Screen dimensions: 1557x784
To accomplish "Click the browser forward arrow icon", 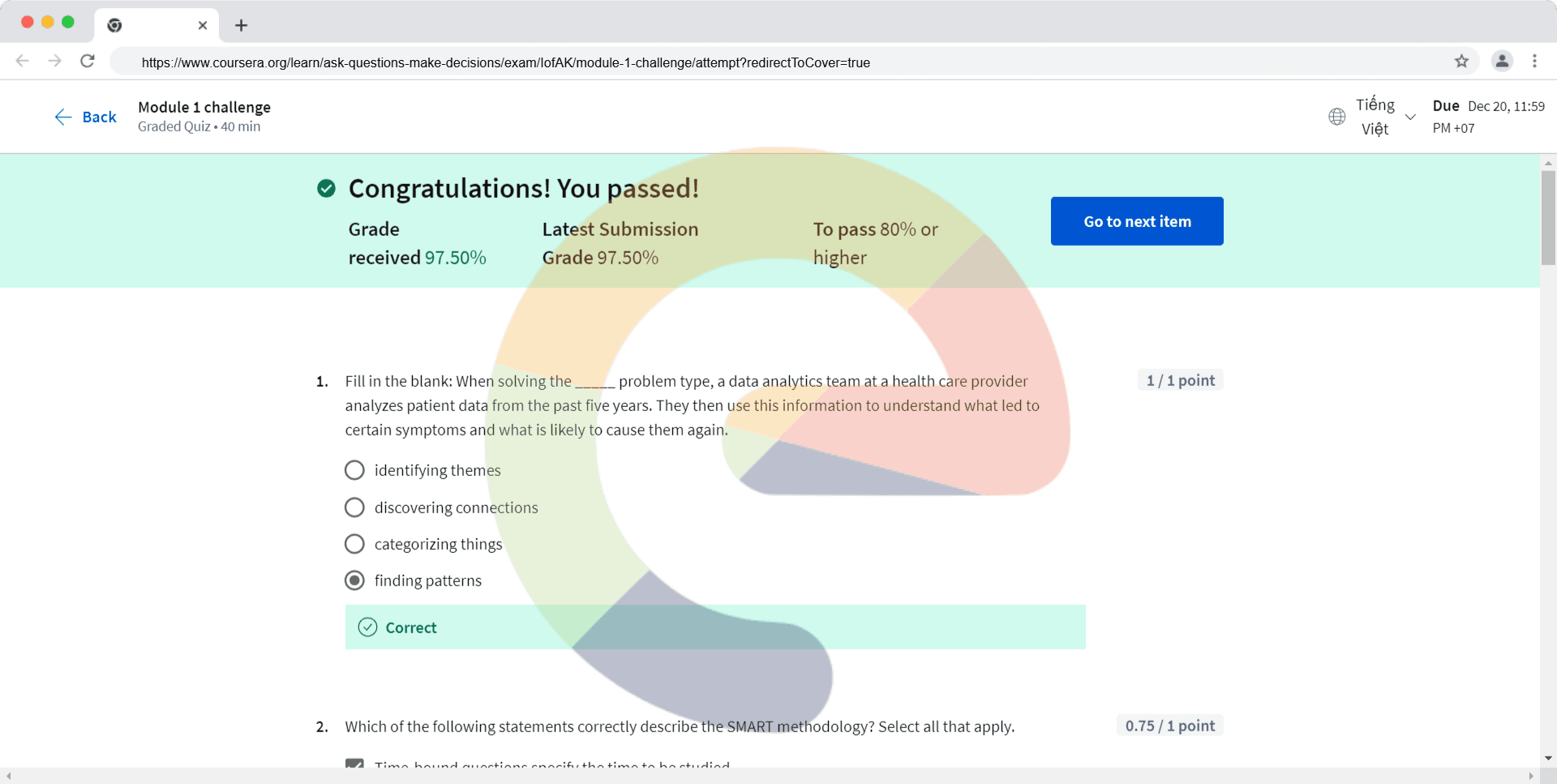I will point(54,61).
